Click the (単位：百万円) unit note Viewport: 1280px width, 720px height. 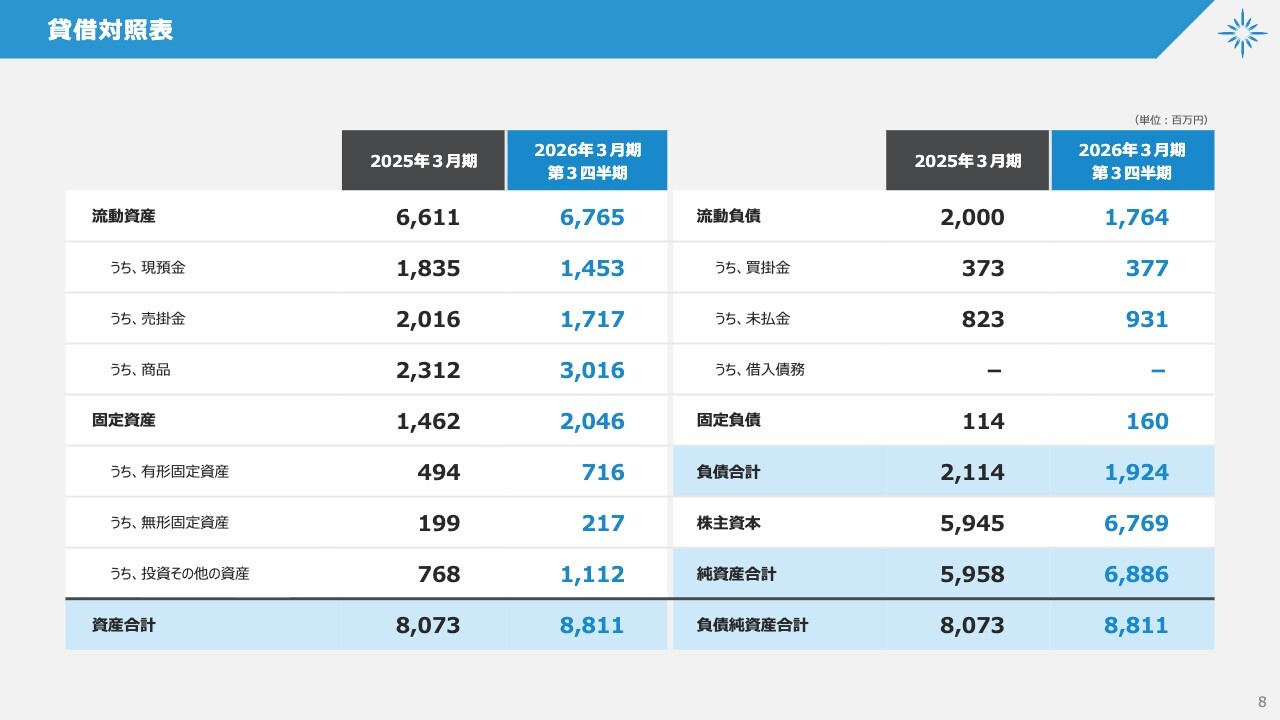[1171, 120]
